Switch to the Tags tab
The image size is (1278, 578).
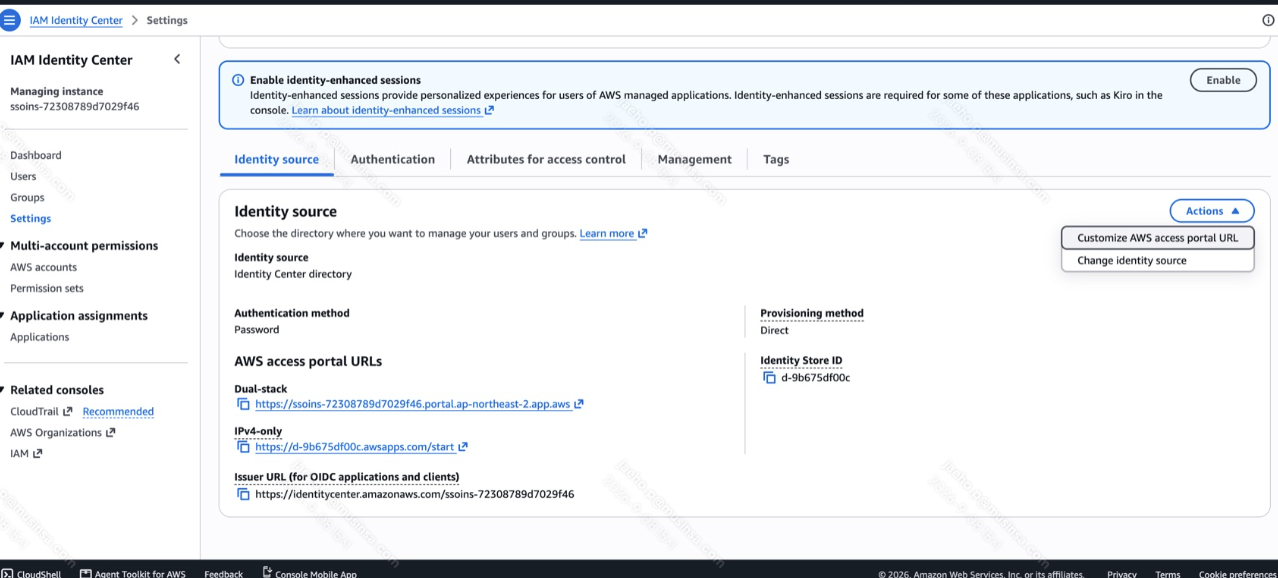(x=776, y=159)
